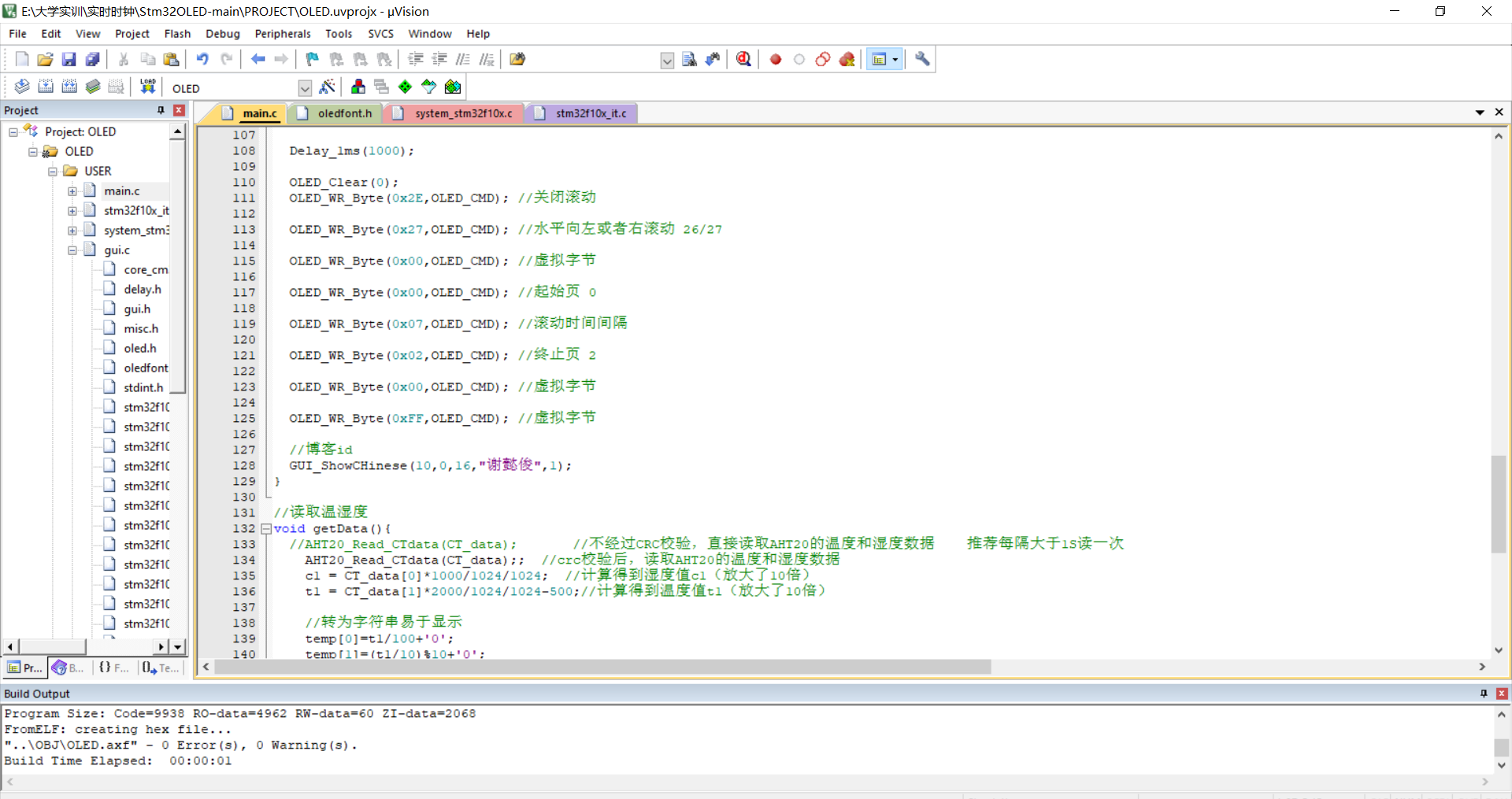Collapse the USER group folder
Image resolution: width=1512 pixels, height=799 pixels.
point(53,172)
